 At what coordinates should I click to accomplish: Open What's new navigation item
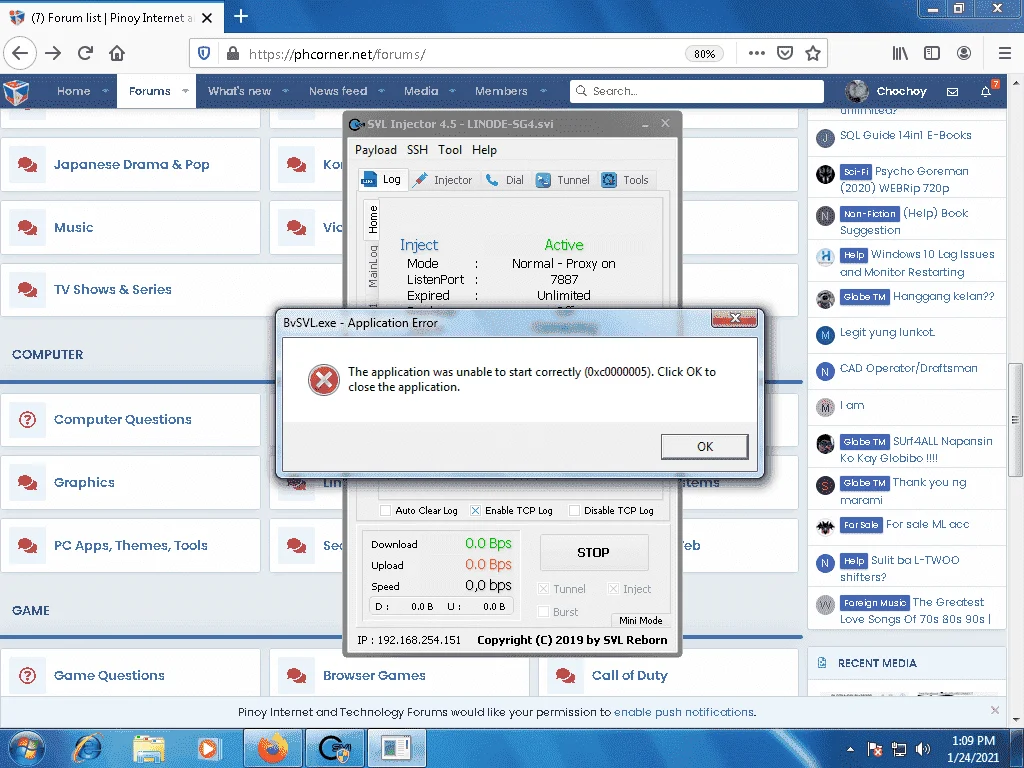pos(239,91)
